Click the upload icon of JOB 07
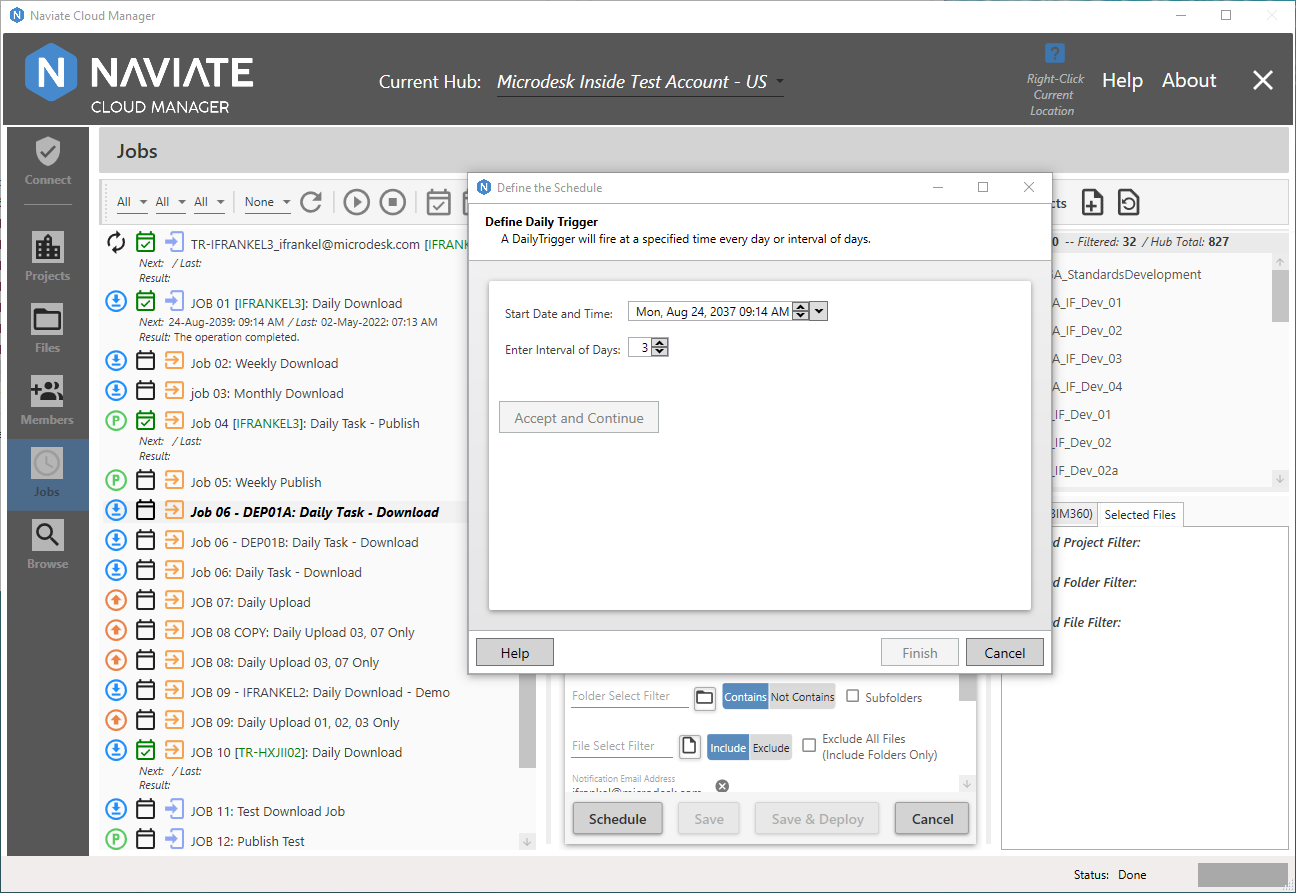This screenshot has height=893, width=1296. click(x=116, y=601)
